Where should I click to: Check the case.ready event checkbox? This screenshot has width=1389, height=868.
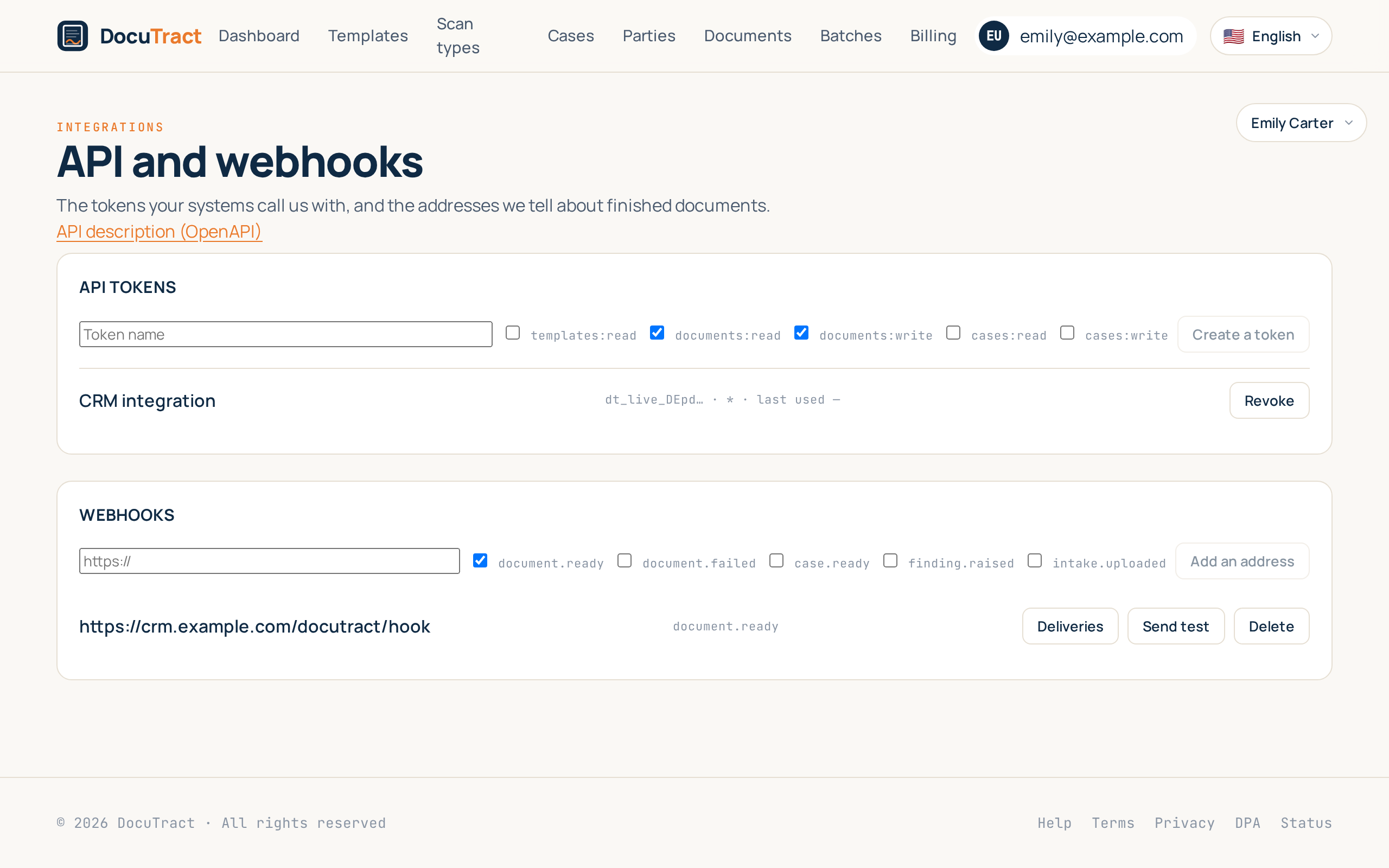pos(776,560)
